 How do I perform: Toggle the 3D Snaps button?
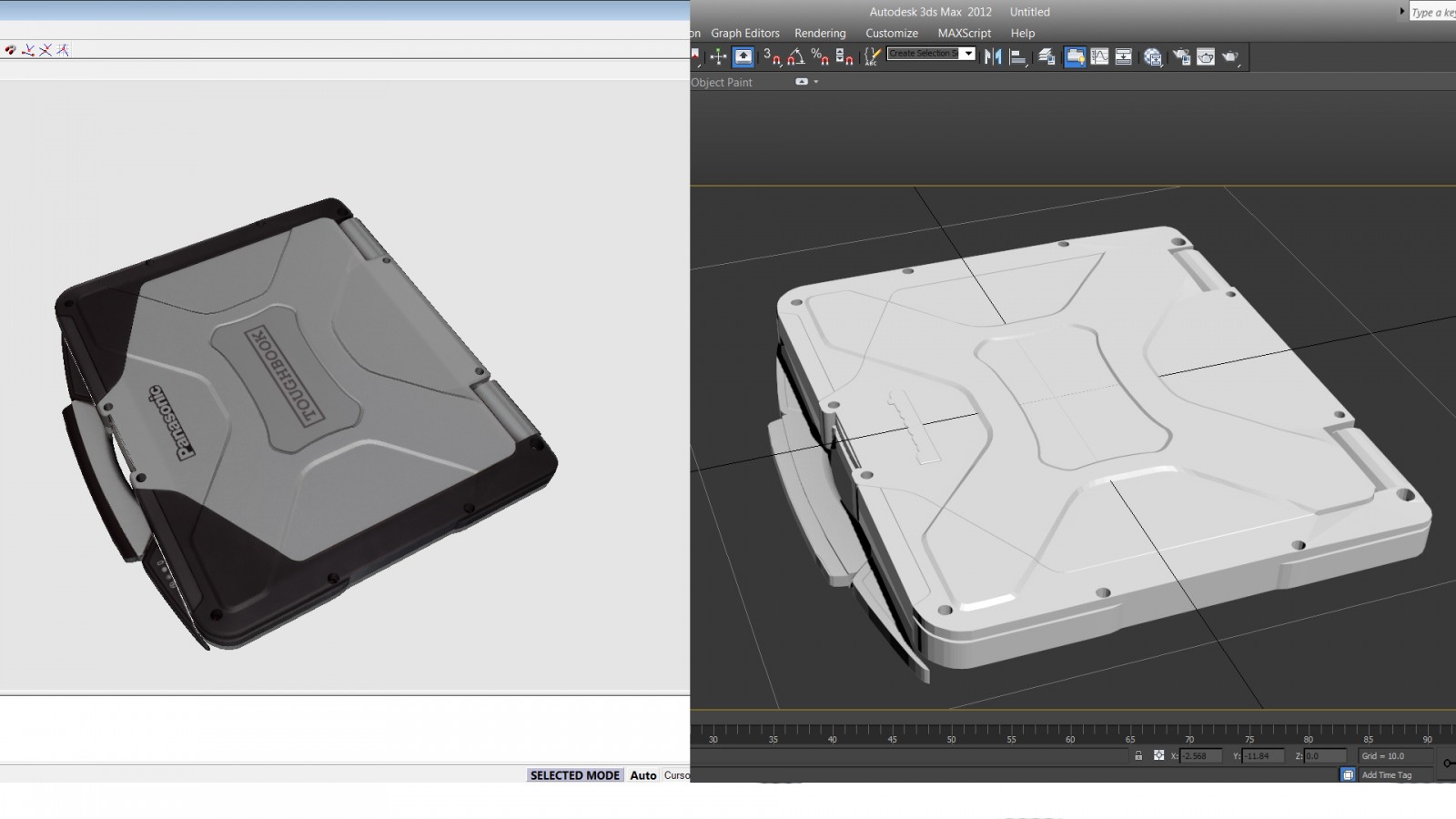[x=772, y=56]
